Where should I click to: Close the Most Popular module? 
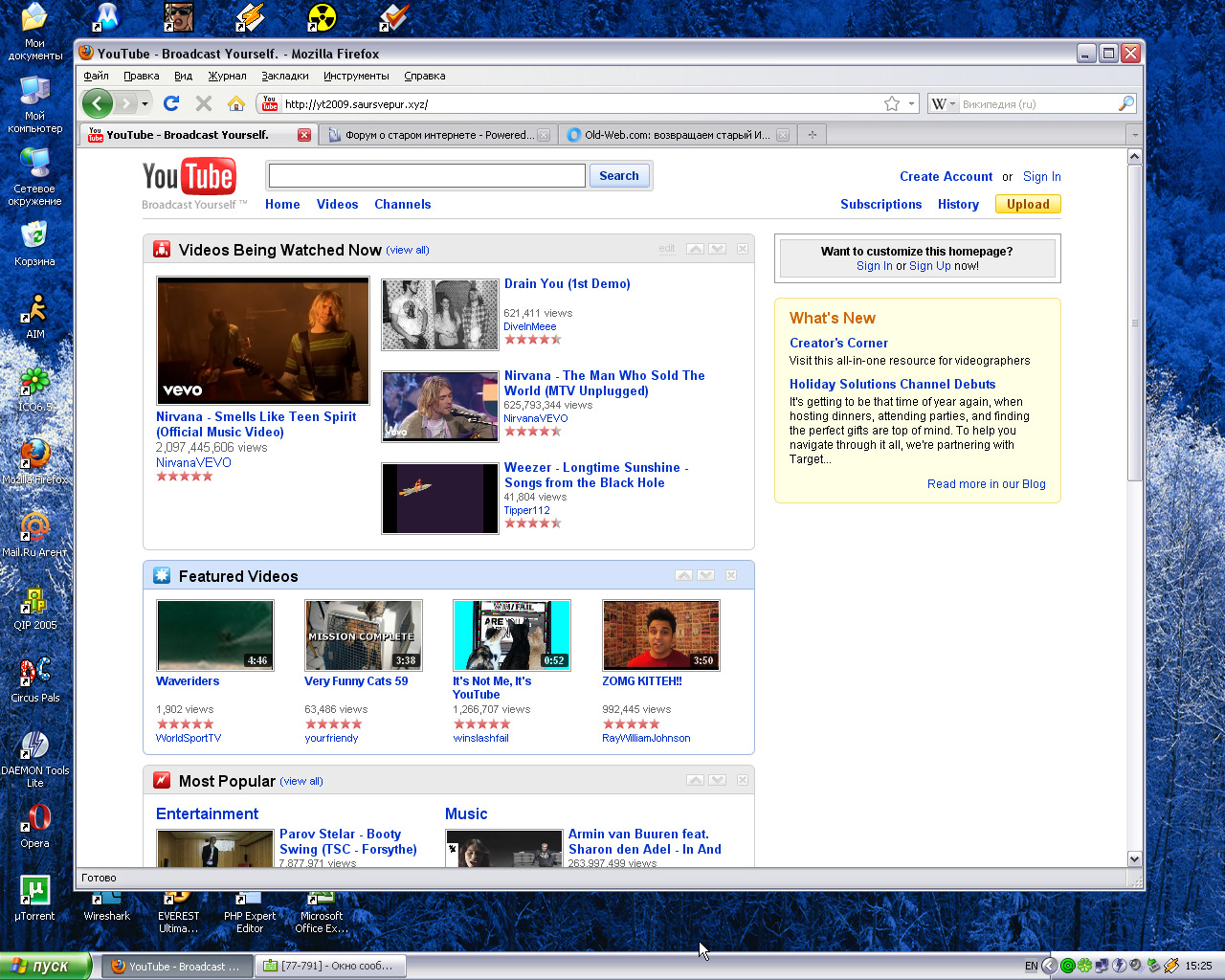743,780
